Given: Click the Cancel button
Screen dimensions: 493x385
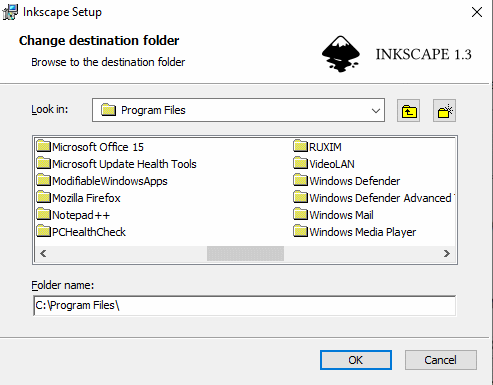Looking at the screenshot, I should [x=440, y=360].
